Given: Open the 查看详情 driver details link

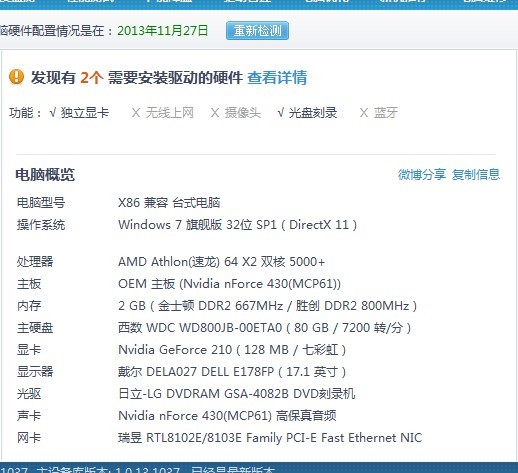Looking at the screenshot, I should tap(277, 78).
